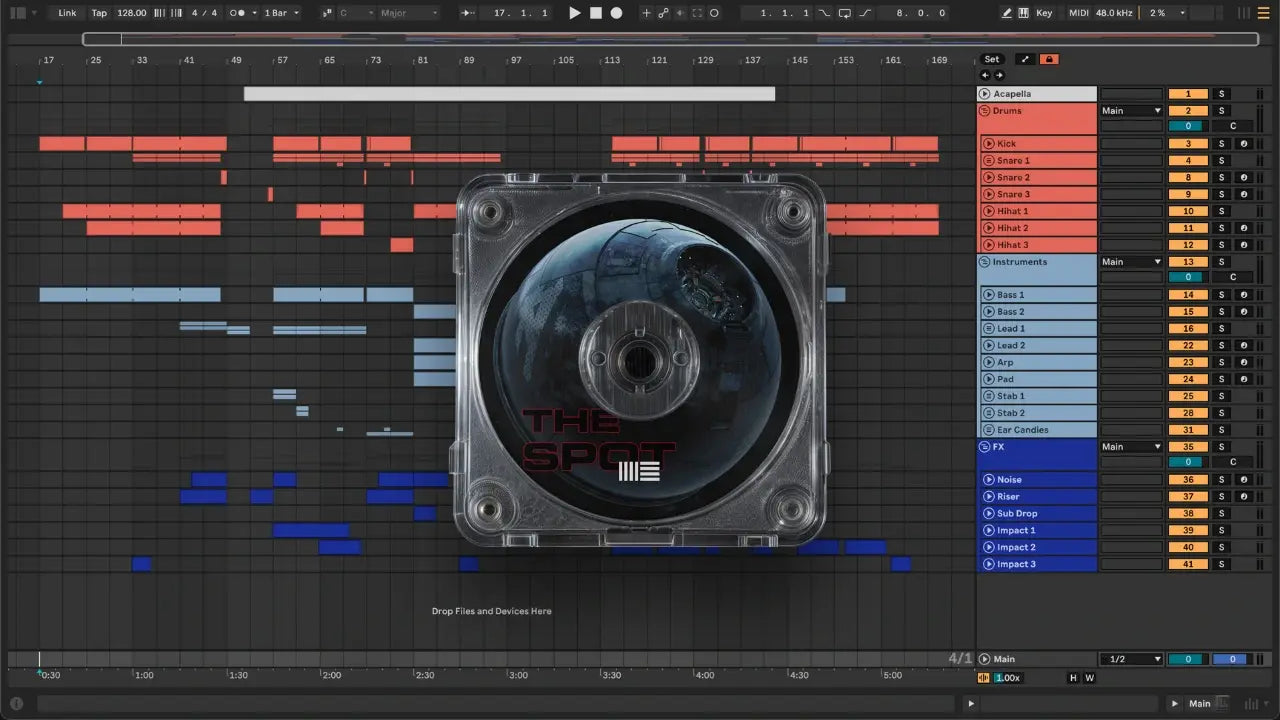Image resolution: width=1280 pixels, height=720 pixels.
Task: Click the Set locator button
Action: click(991, 59)
